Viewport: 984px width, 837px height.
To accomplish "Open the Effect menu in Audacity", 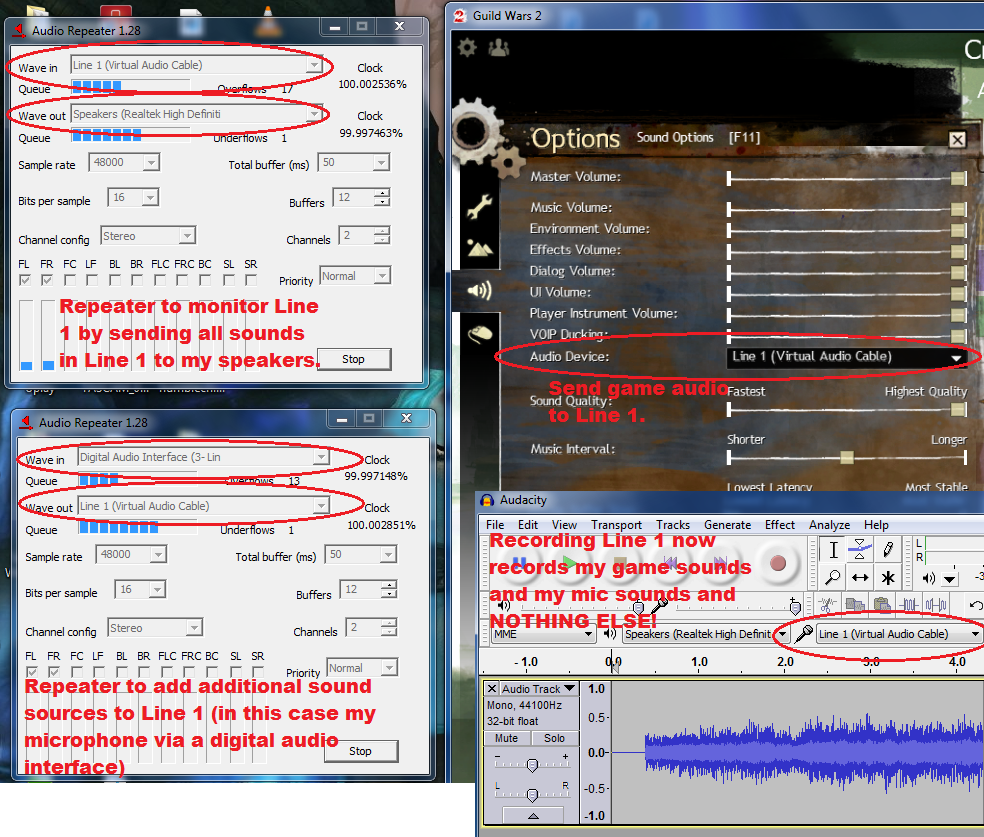I will 779,525.
